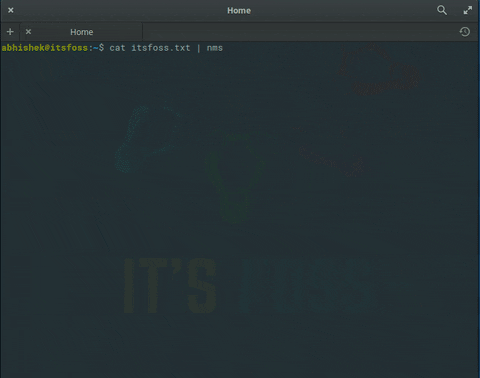Click the faded red hat shape
The width and height of the screenshot is (480, 378).
tap(380, 71)
